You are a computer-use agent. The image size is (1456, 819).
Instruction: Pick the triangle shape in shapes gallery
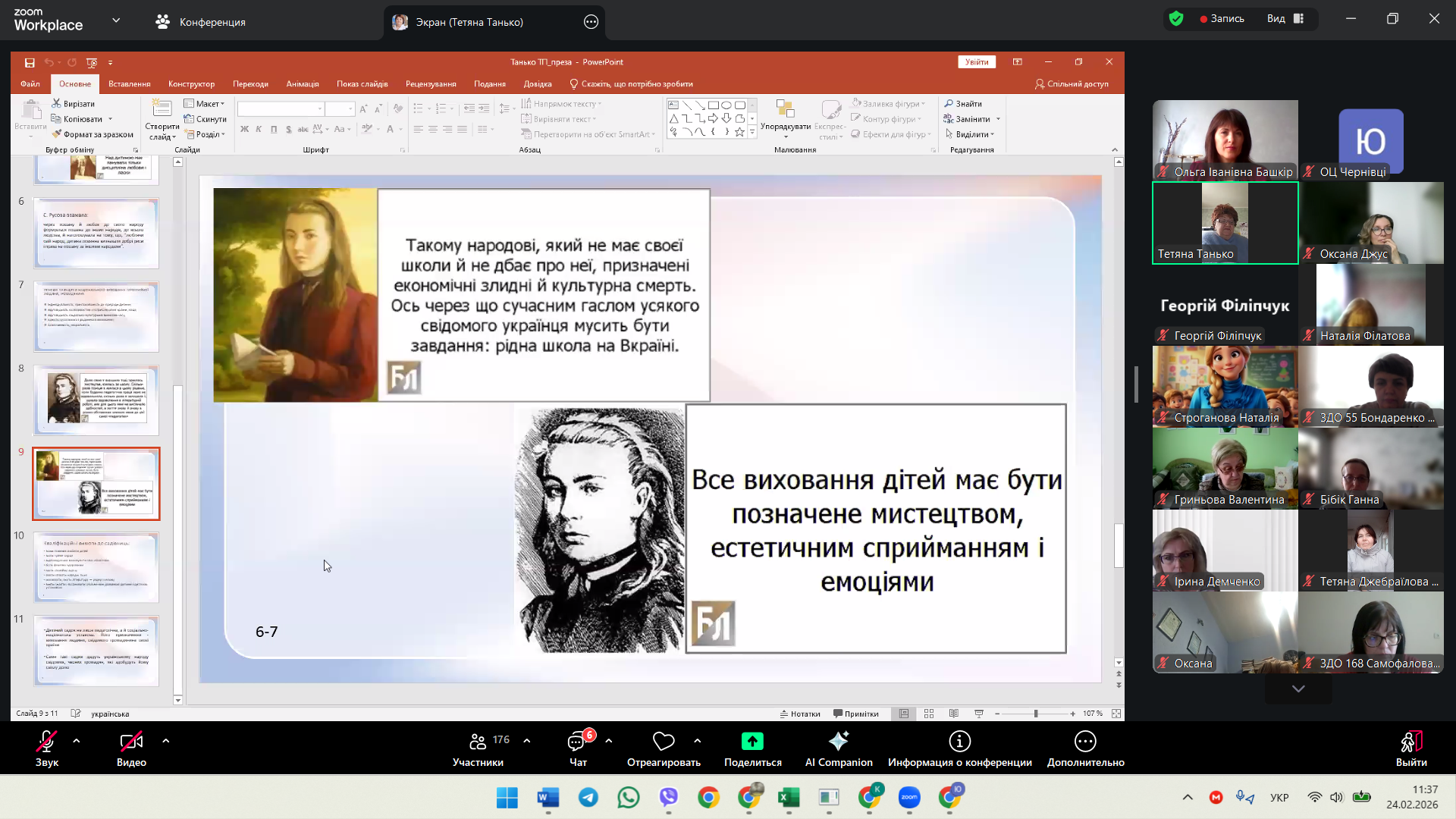pyautogui.click(x=673, y=118)
